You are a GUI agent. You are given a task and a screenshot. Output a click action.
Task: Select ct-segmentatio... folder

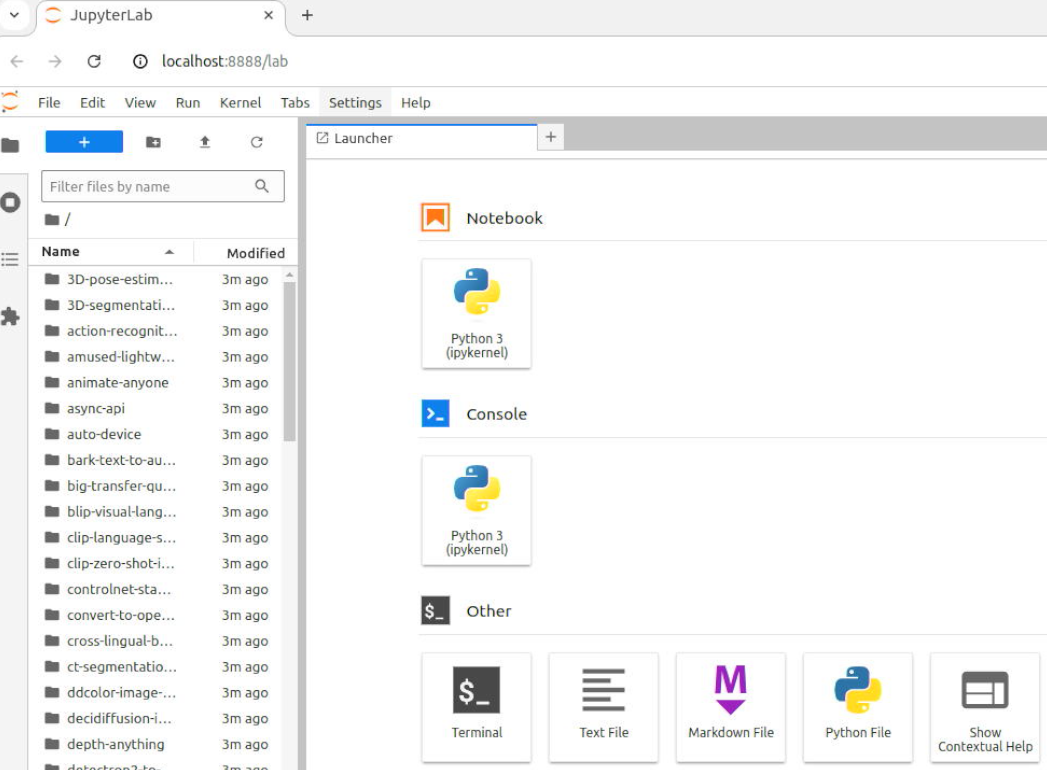click(156, 666)
